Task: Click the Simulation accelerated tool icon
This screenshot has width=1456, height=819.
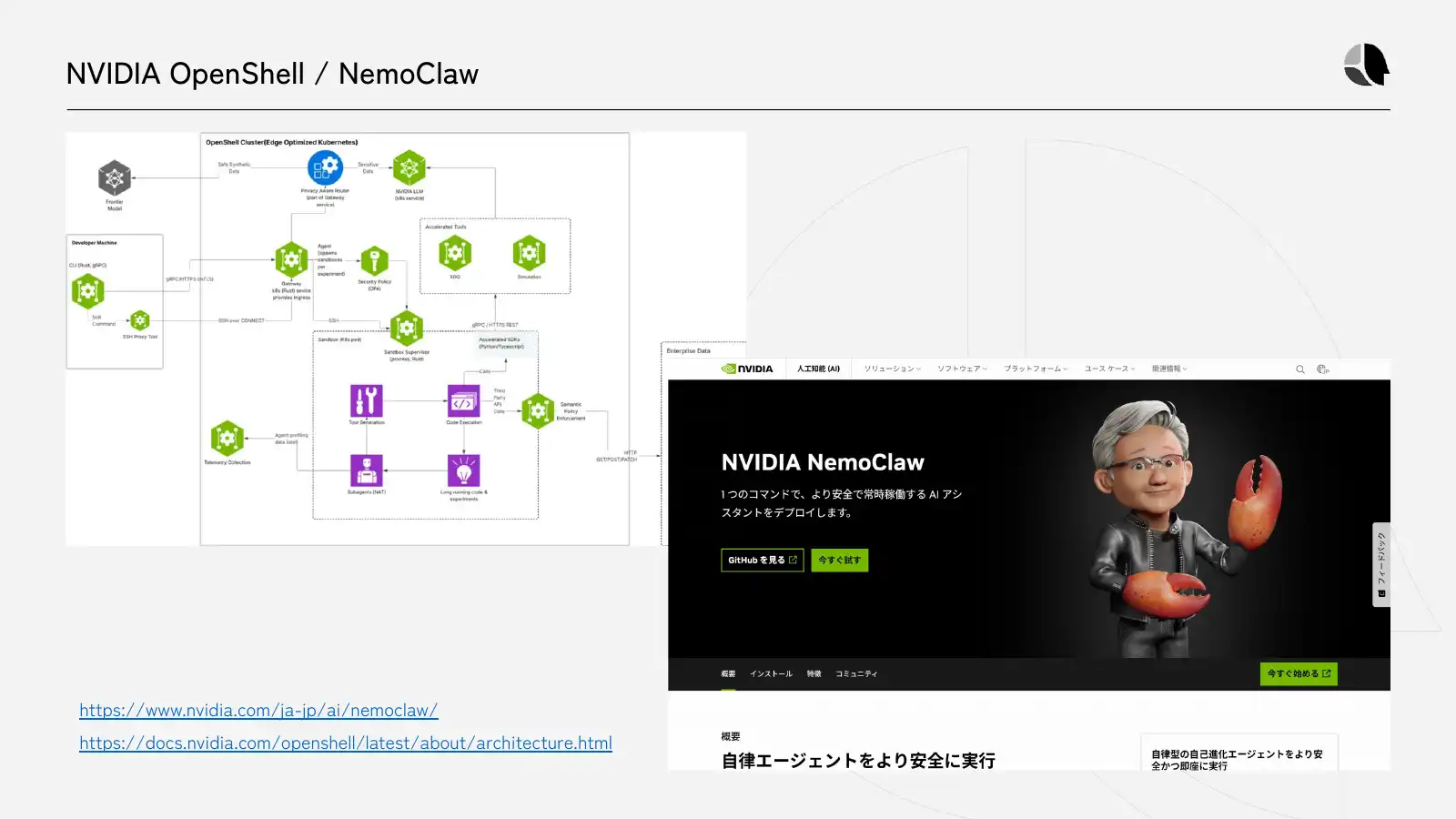Action: tap(529, 253)
